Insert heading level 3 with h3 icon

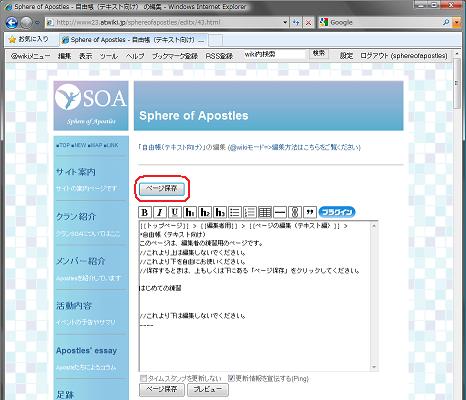pos(220,212)
